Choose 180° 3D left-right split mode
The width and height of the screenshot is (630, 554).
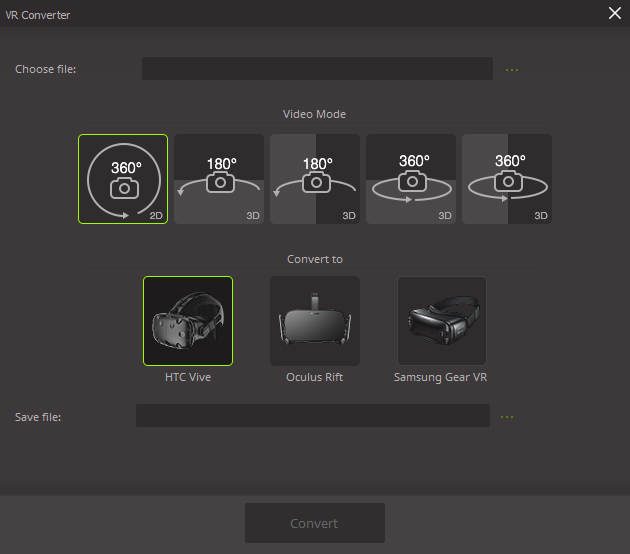point(315,179)
